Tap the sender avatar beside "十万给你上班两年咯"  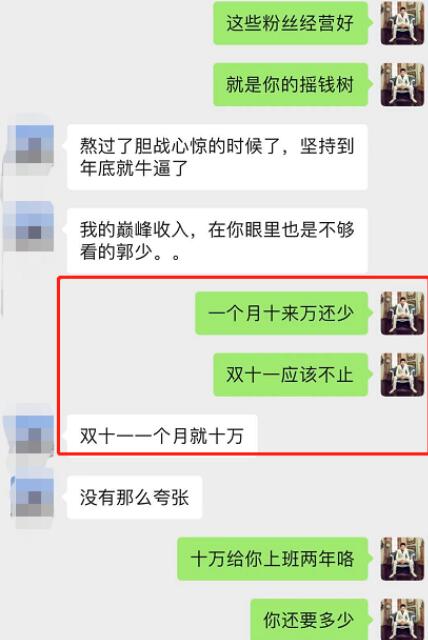(402, 558)
